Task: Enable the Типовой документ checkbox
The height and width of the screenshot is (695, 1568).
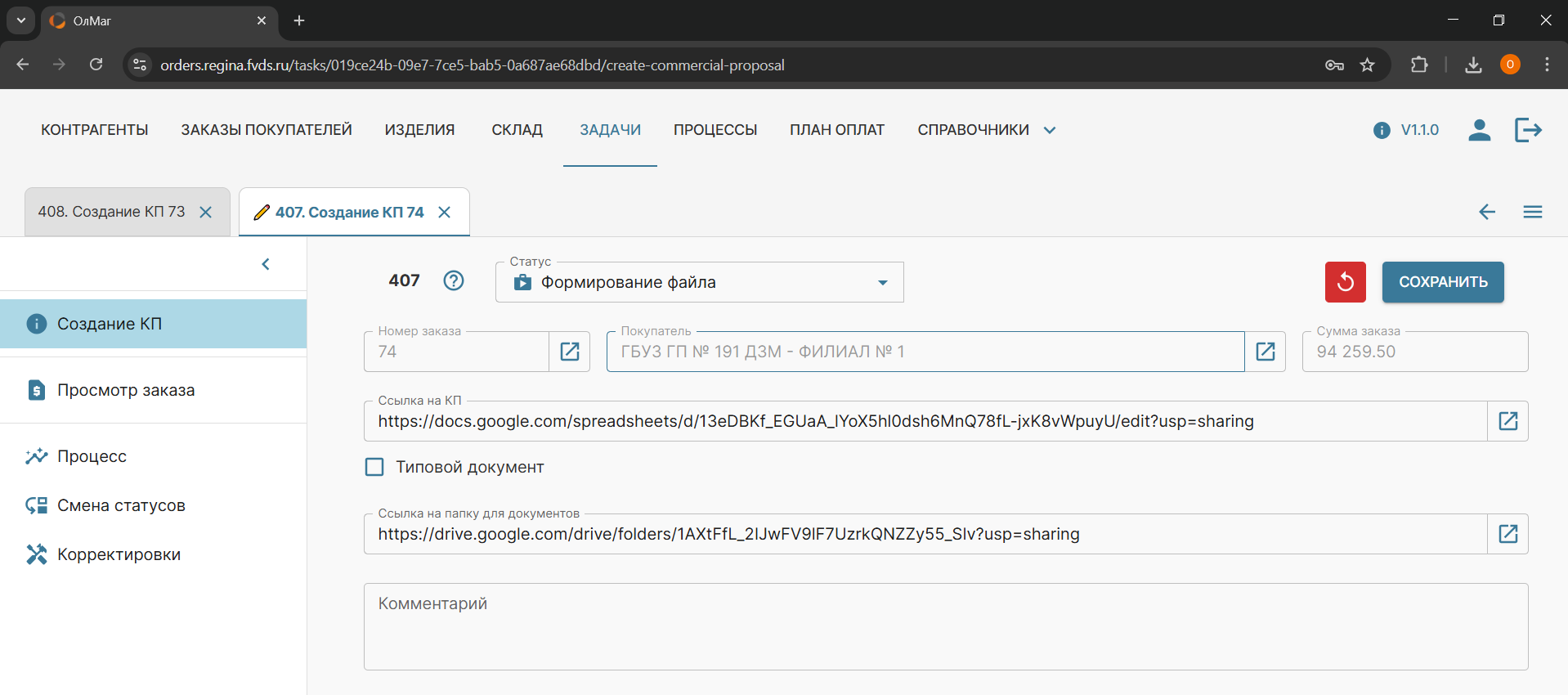Action: [x=374, y=467]
